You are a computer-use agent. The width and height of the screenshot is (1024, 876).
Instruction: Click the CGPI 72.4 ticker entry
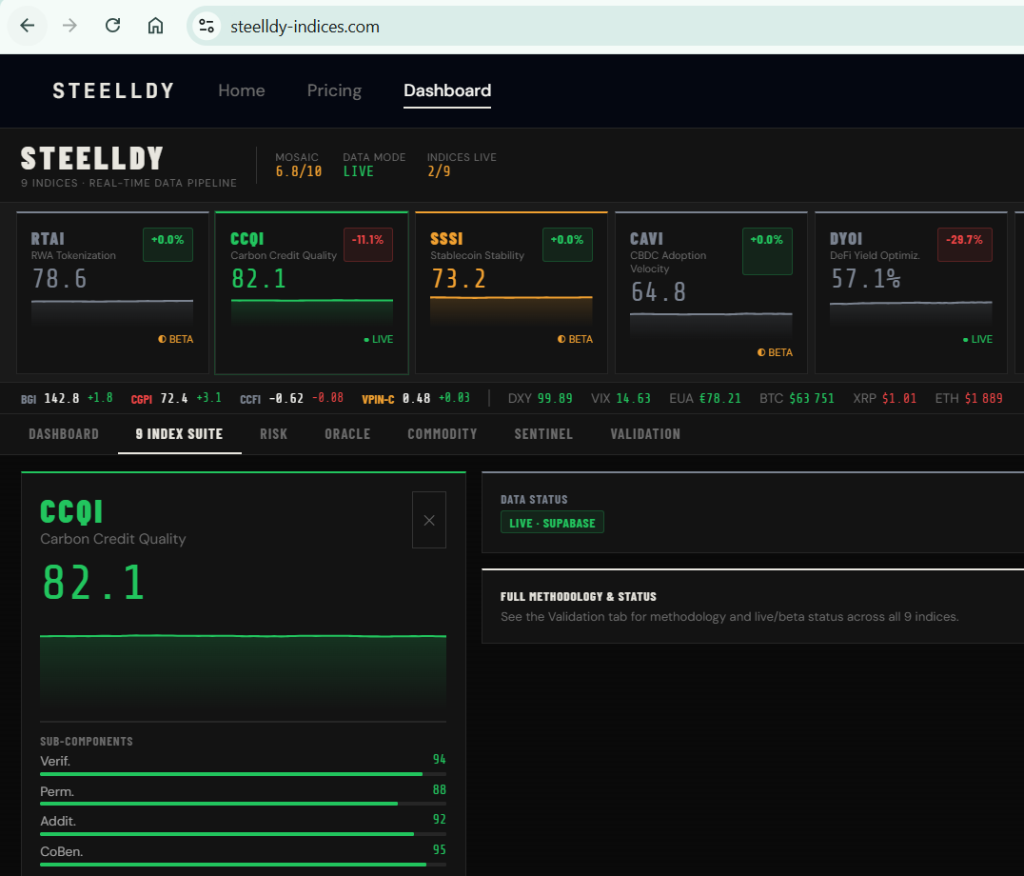pos(176,398)
